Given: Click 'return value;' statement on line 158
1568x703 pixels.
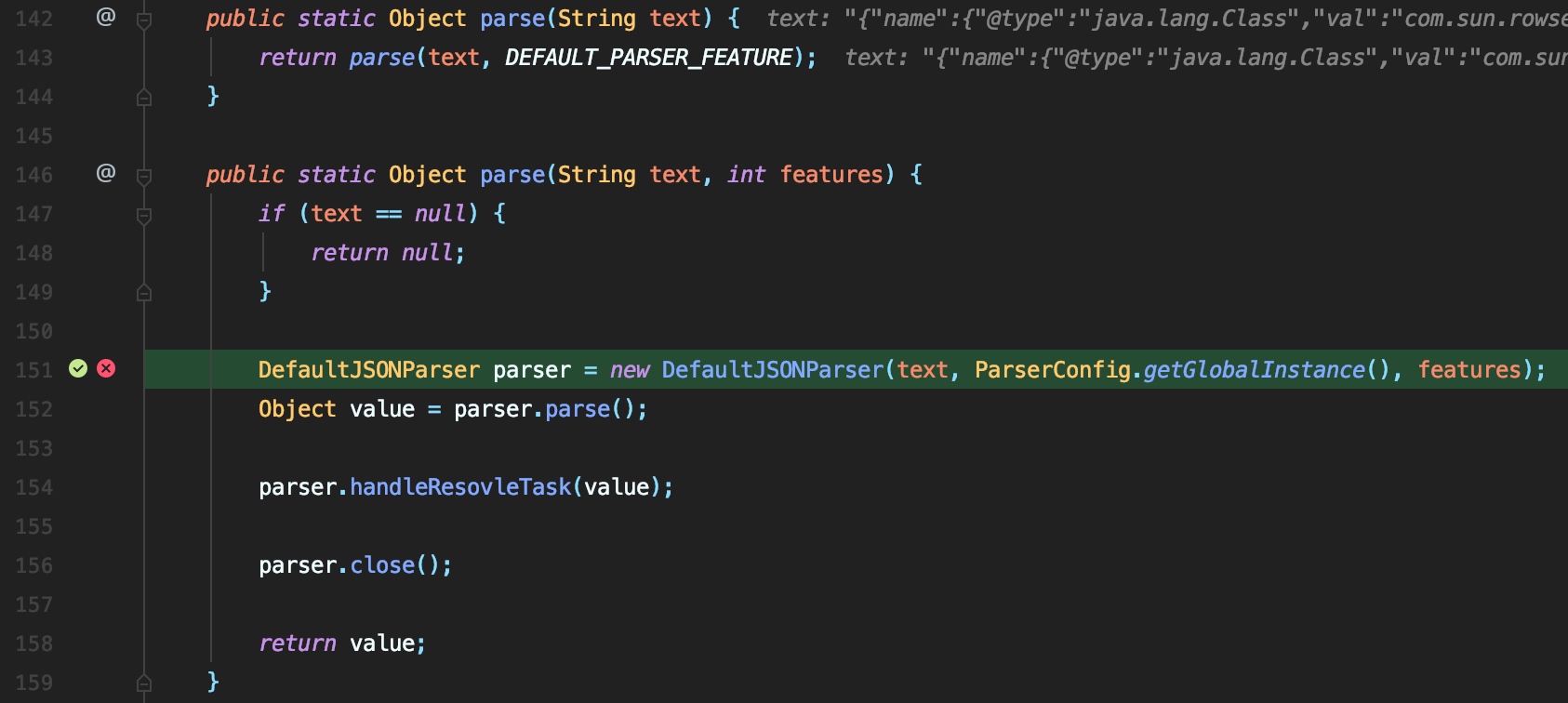Looking at the screenshot, I should 342,643.
